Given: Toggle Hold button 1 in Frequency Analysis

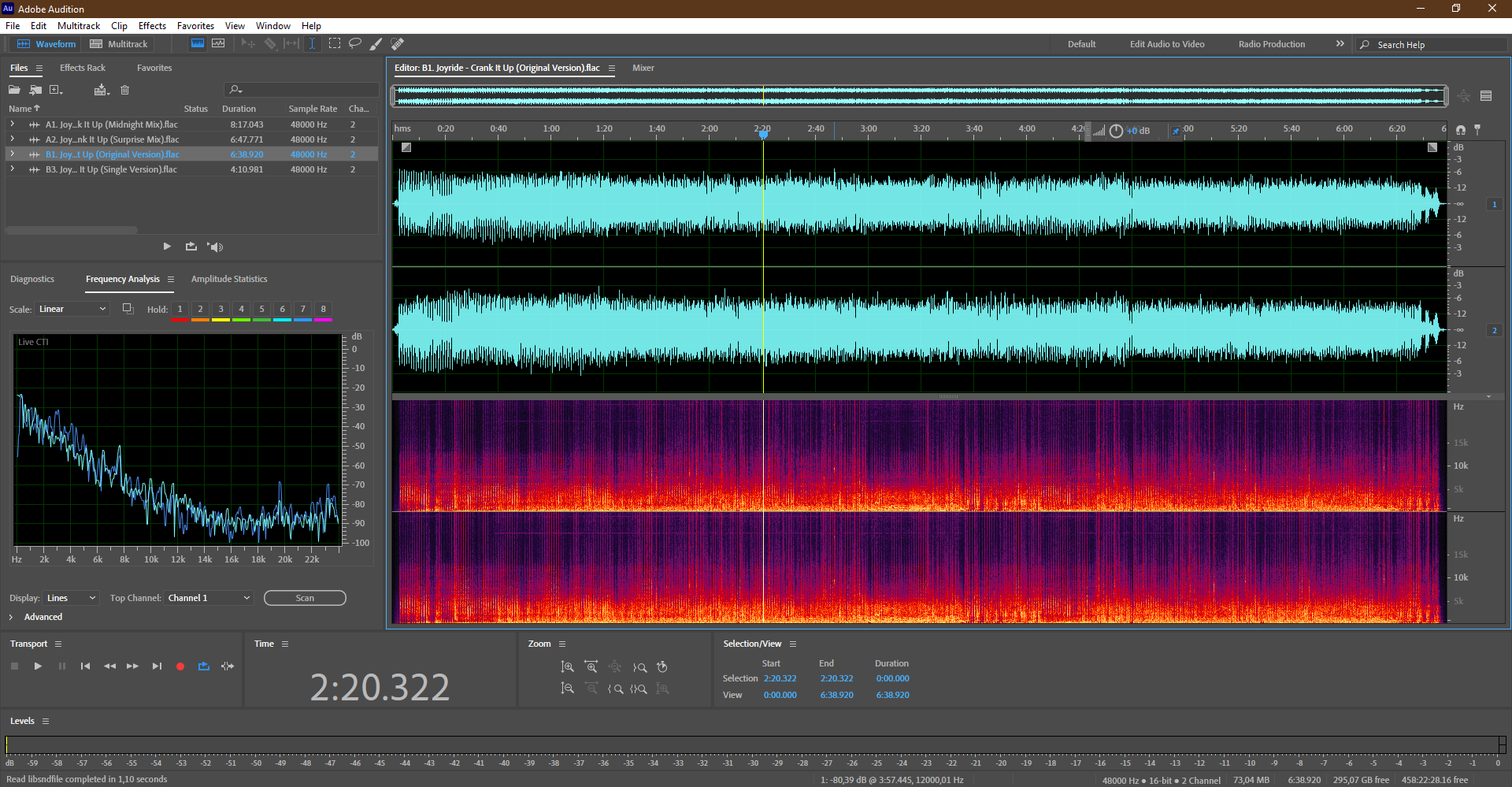Looking at the screenshot, I should (180, 310).
